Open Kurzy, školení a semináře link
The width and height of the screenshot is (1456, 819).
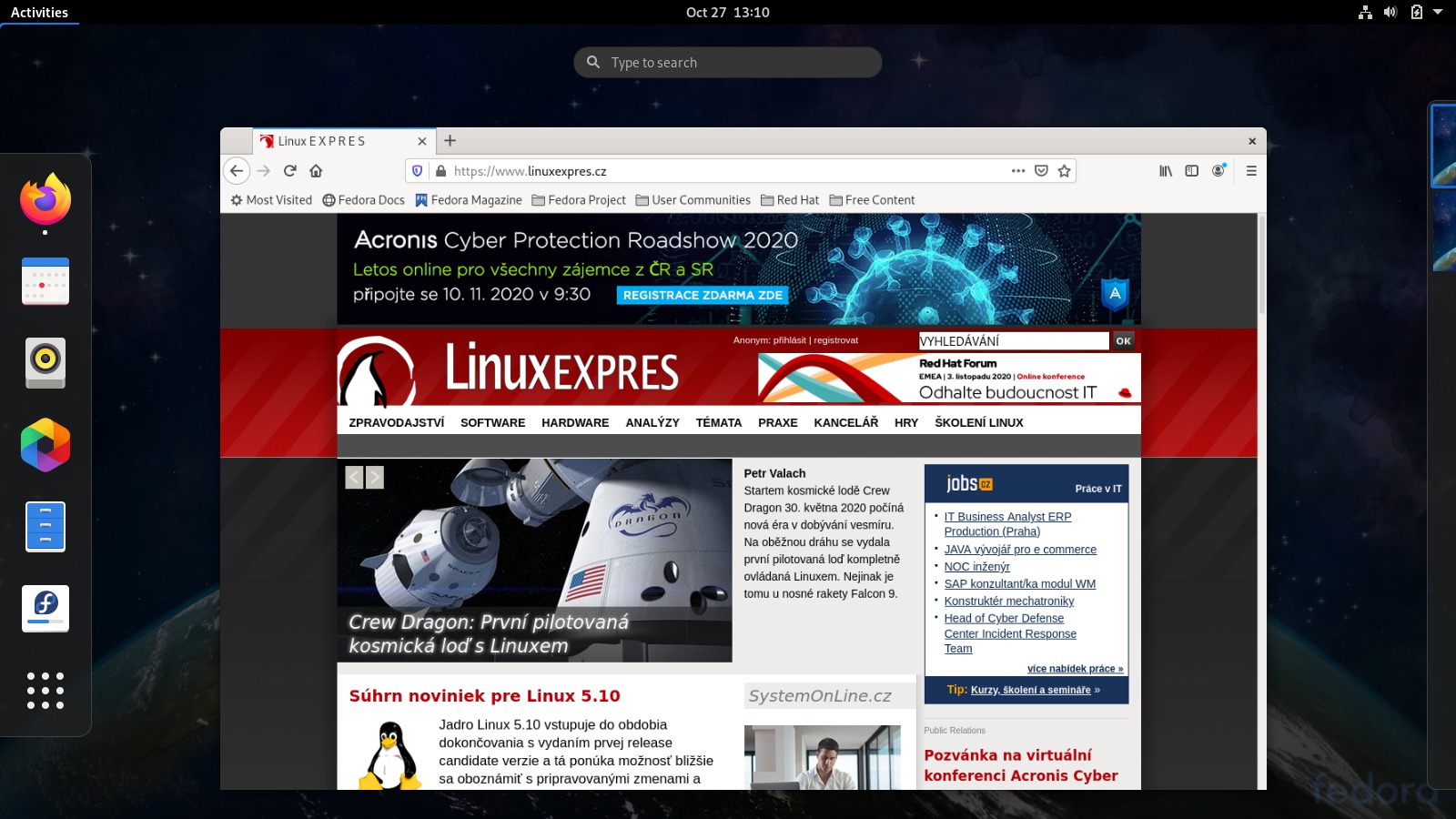[1030, 691]
